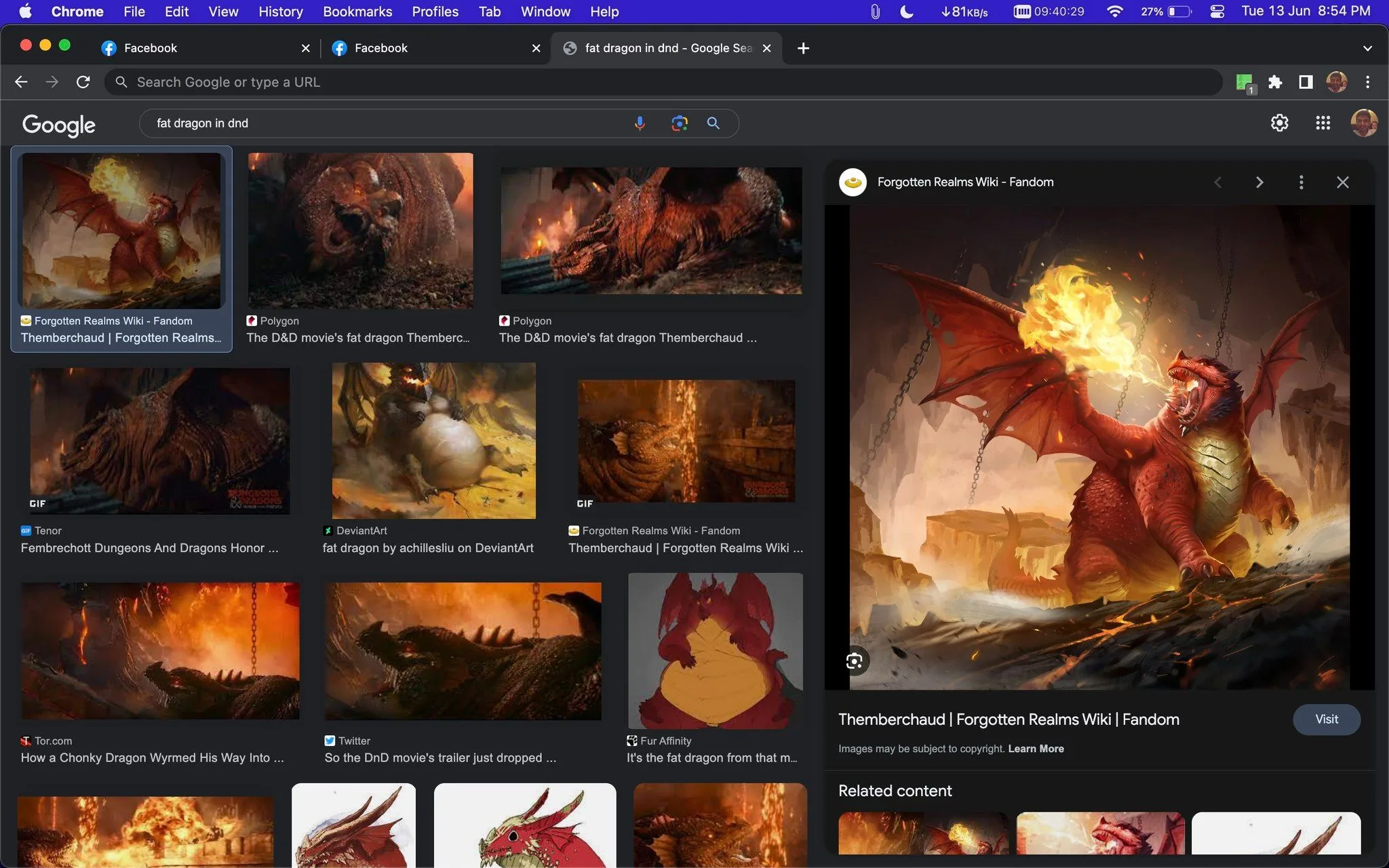Expand the tab search dropdown arrow
Screen dimensions: 1389x868
(x=1367, y=47)
